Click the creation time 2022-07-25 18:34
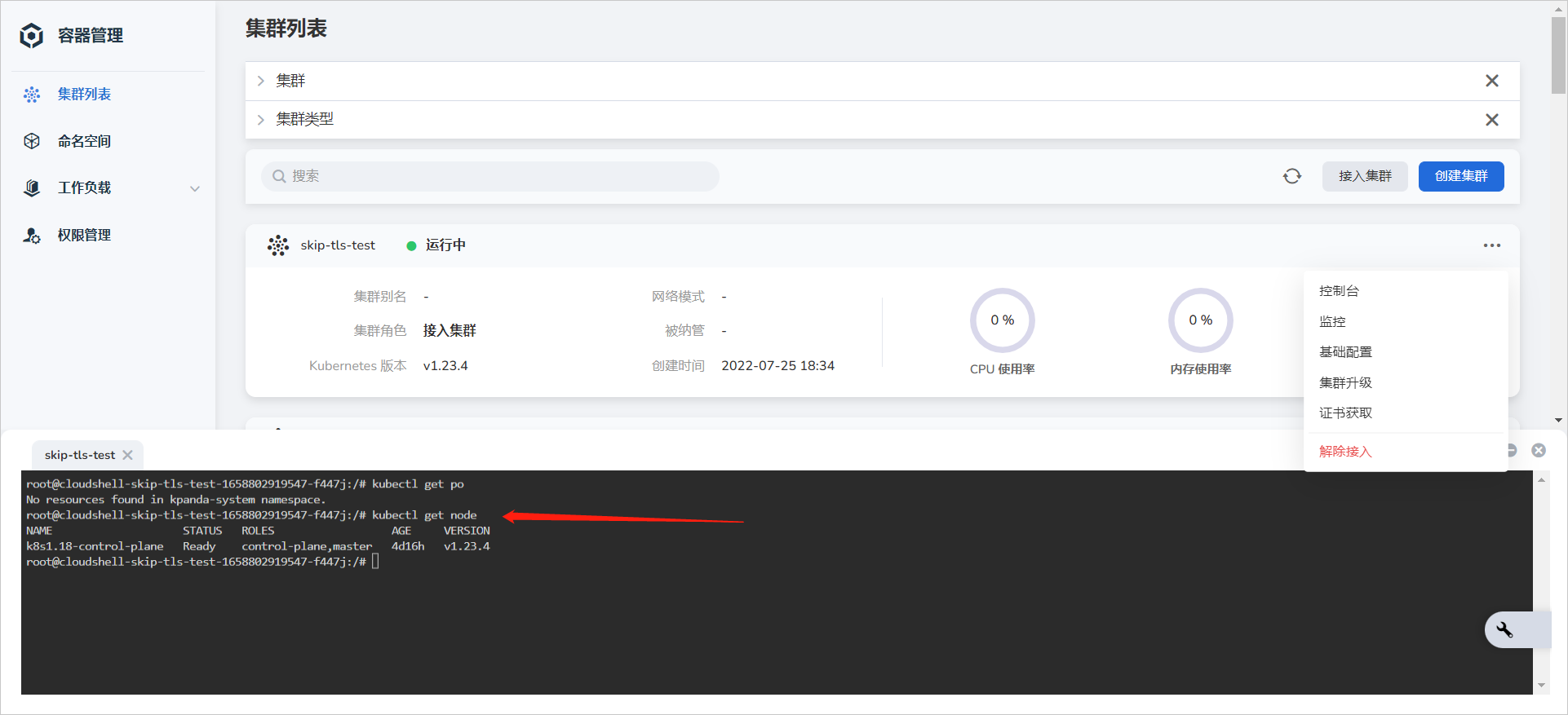Image resolution: width=1568 pixels, height=715 pixels. tap(777, 366)
